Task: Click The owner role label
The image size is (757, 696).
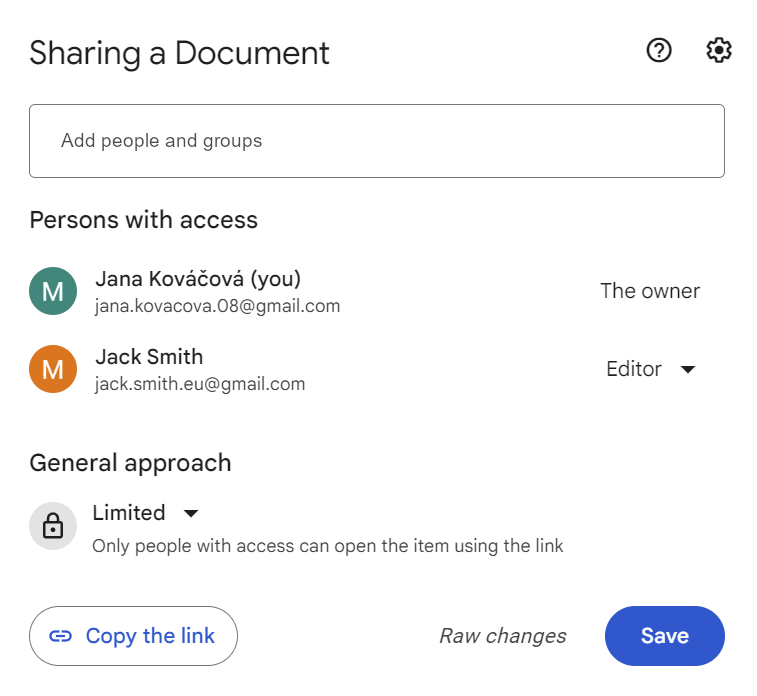Action: point(650,291)
